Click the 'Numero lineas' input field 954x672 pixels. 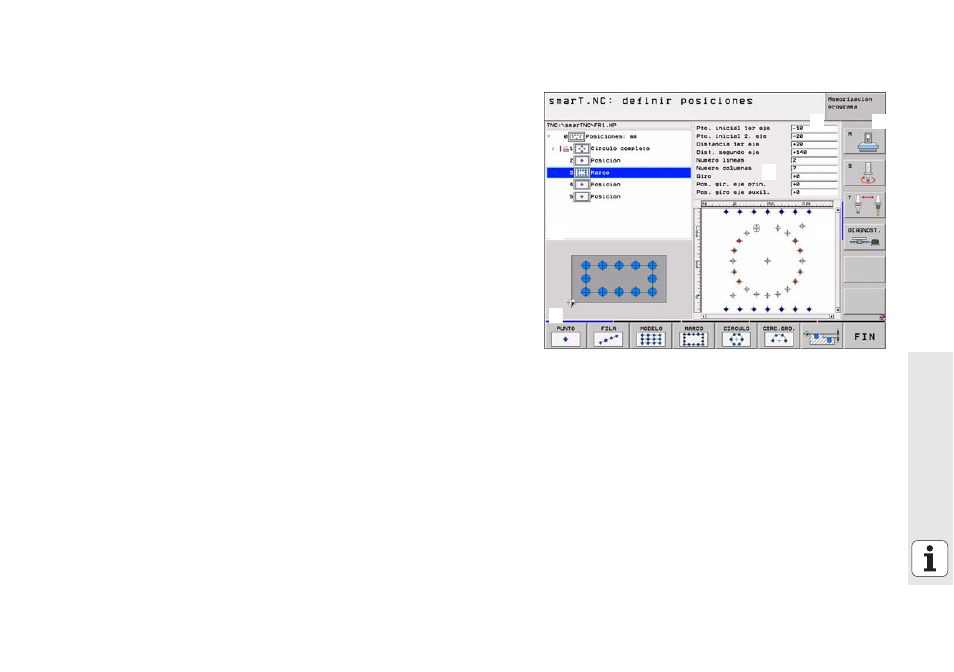tap(814, 160)
